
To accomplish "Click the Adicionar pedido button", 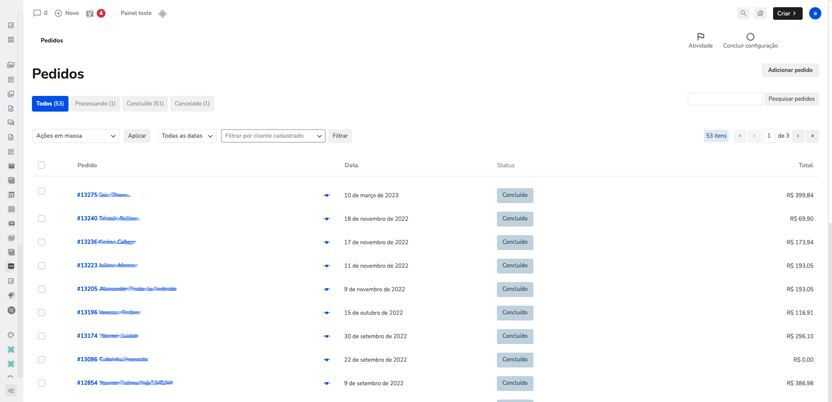I will [x=790, y=70].
